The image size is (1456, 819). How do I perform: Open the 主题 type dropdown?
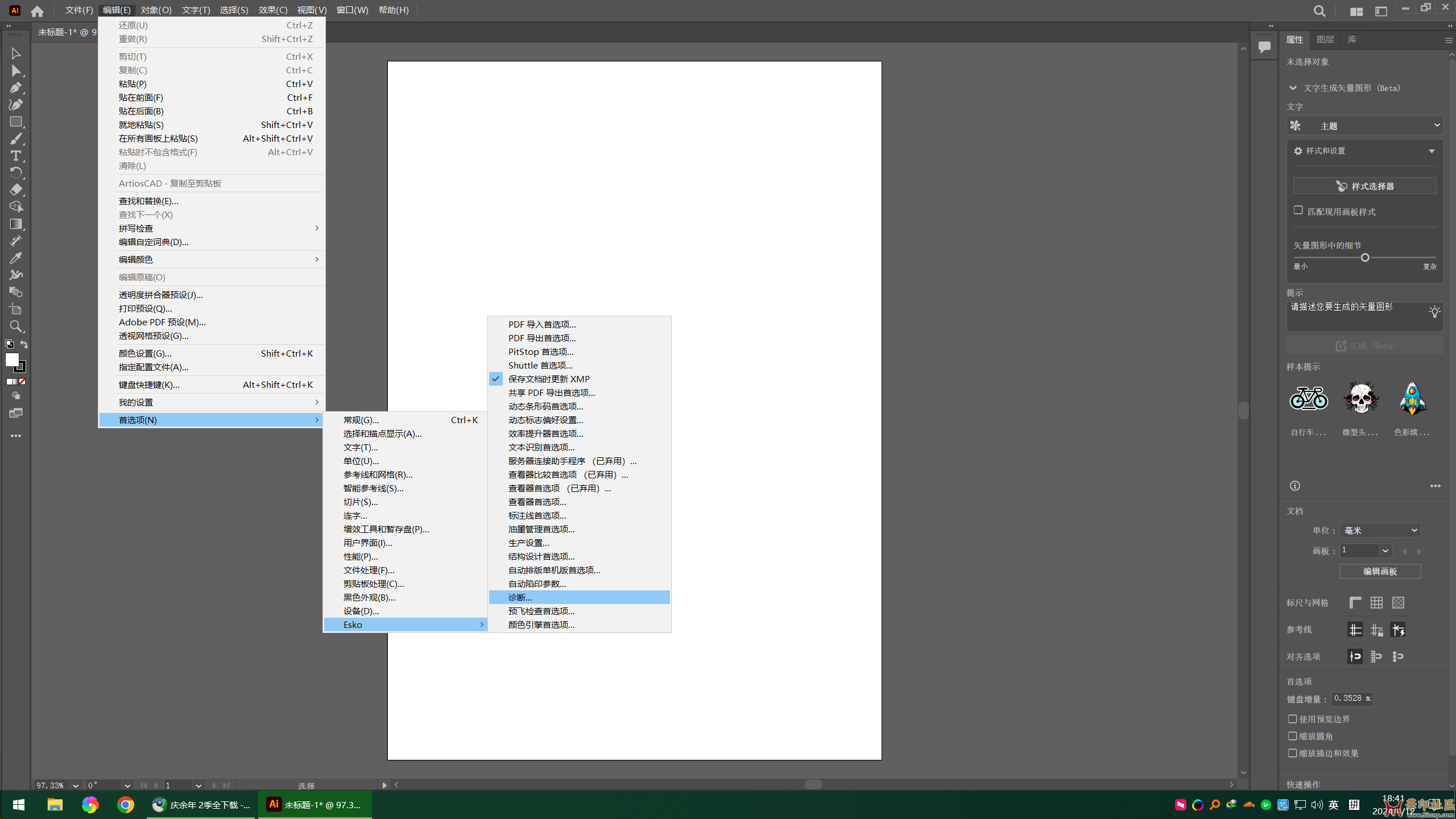coord(1365,126)
